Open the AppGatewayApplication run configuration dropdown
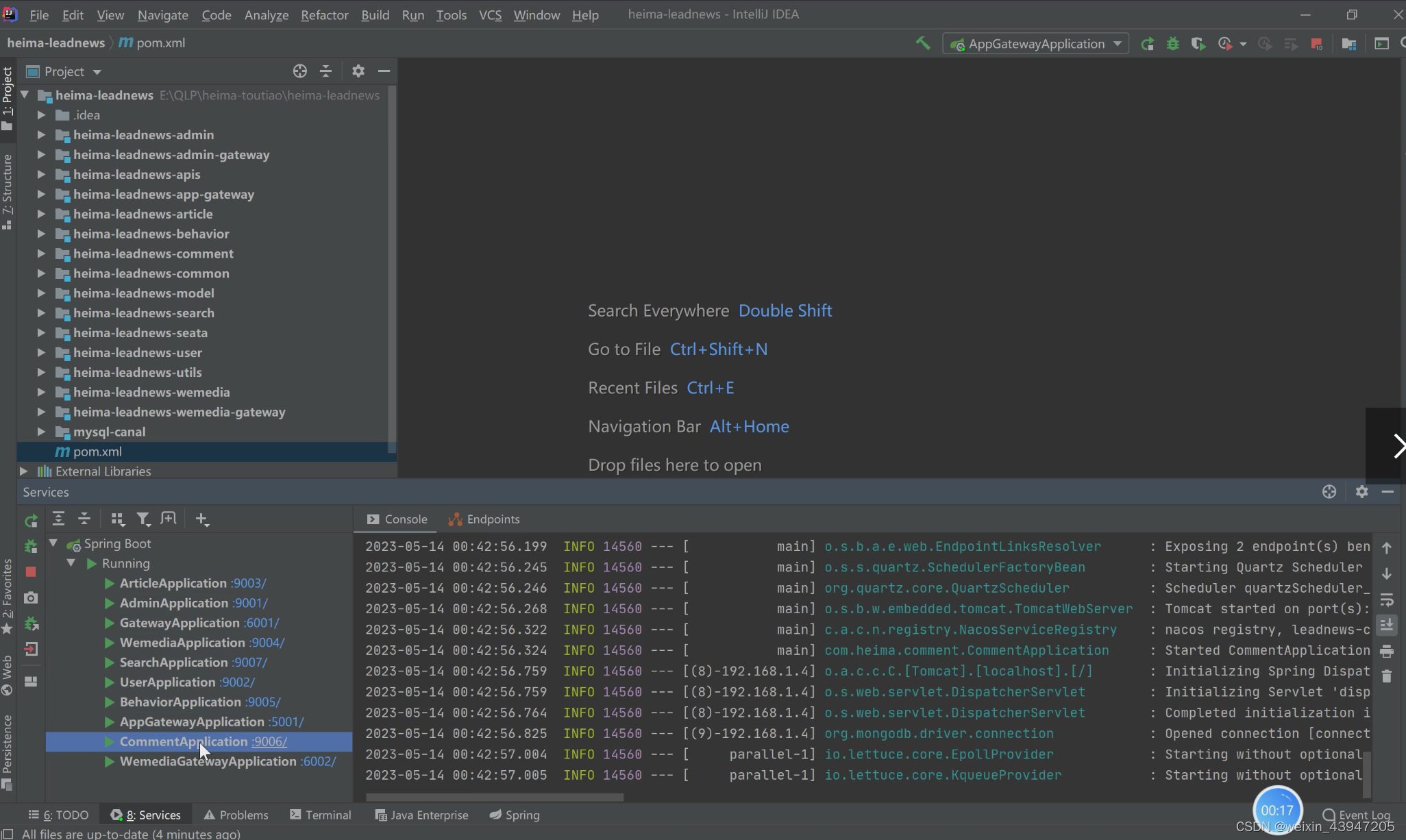This screenshot has width=1406, height=840. [1118, 44]
